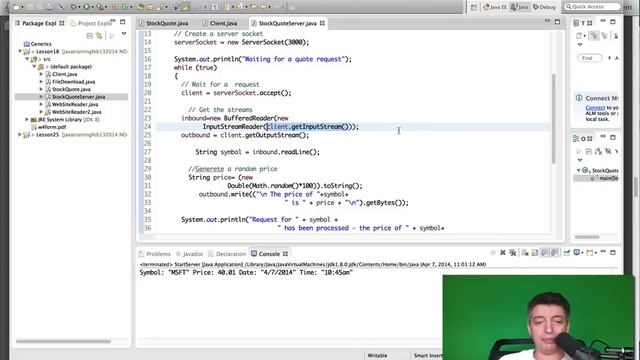Switch to the Java EE perspective
This screenshot has width=640, height=360.
[x=495, y=7]
